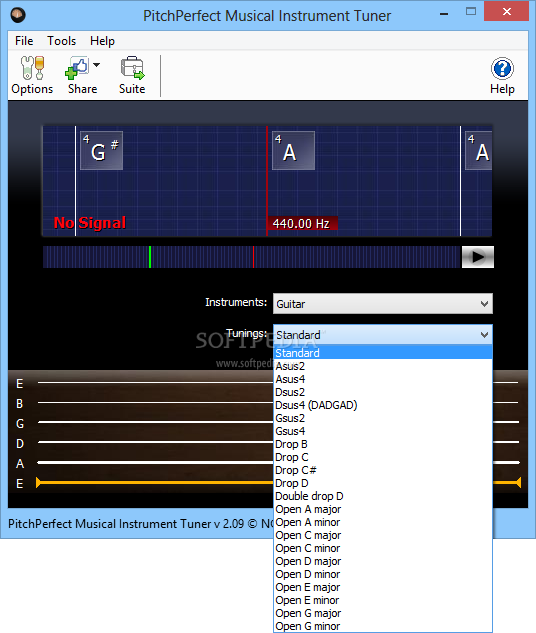
Task: Select Open A major tuning
Action: 383,509
